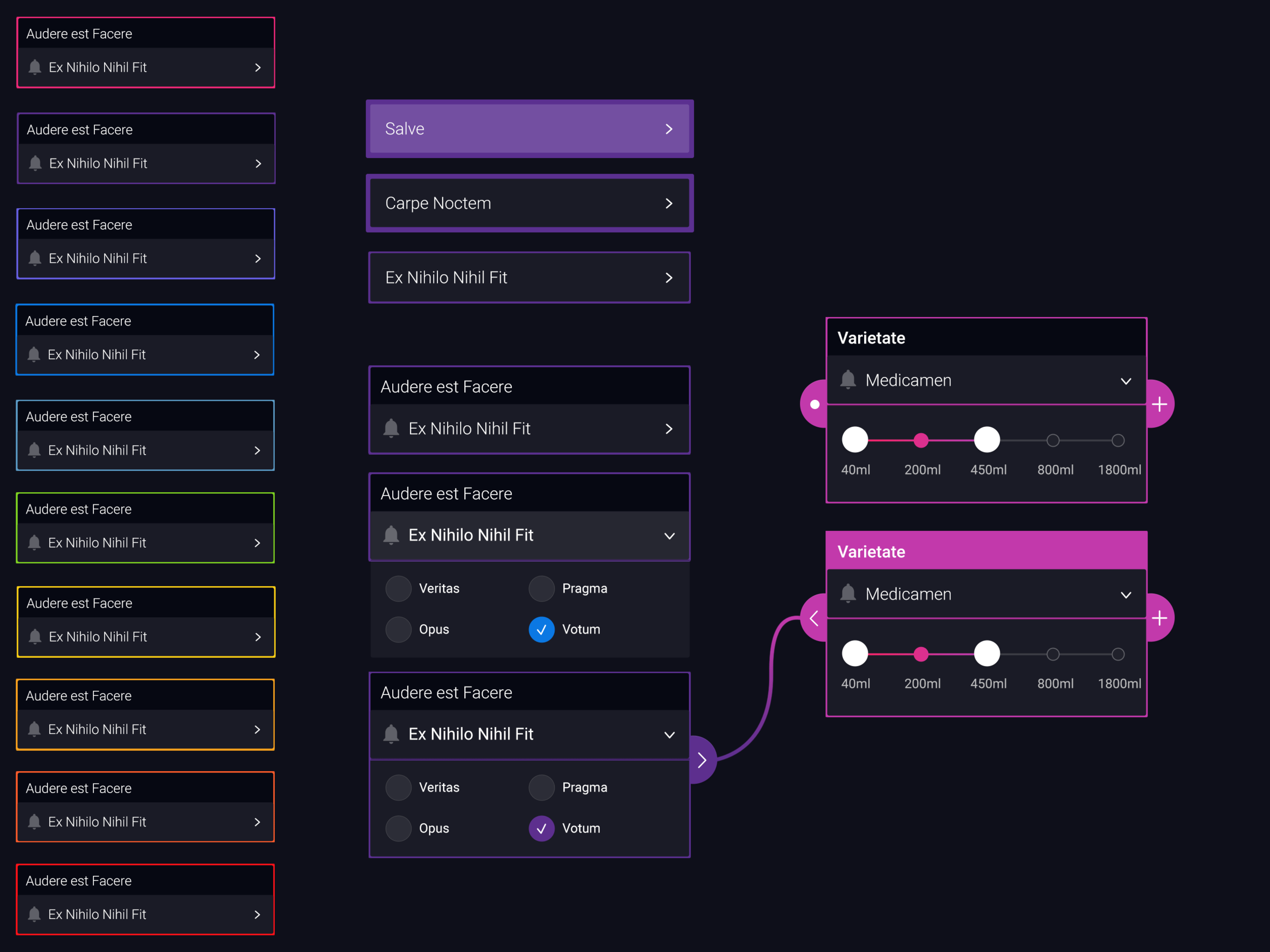
Task: Click the pink plus icon beside the lower Varietate panel
Action: coord(1160,617)
